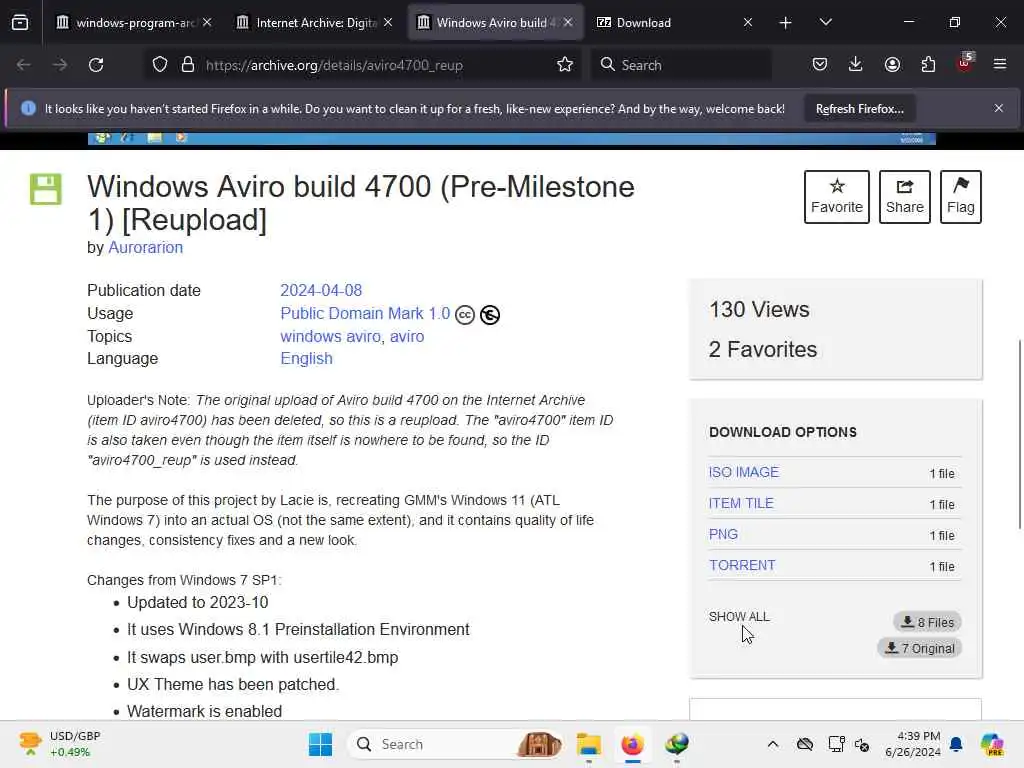Save page to Pocket
This screenshot has height=768, width=1024.
click(820, 65)
